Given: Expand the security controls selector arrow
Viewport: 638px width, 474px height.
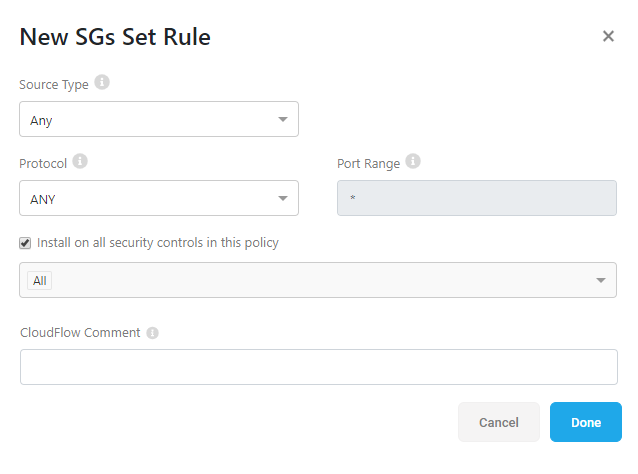Looking at the screenshot, I should tap(601, 280).
